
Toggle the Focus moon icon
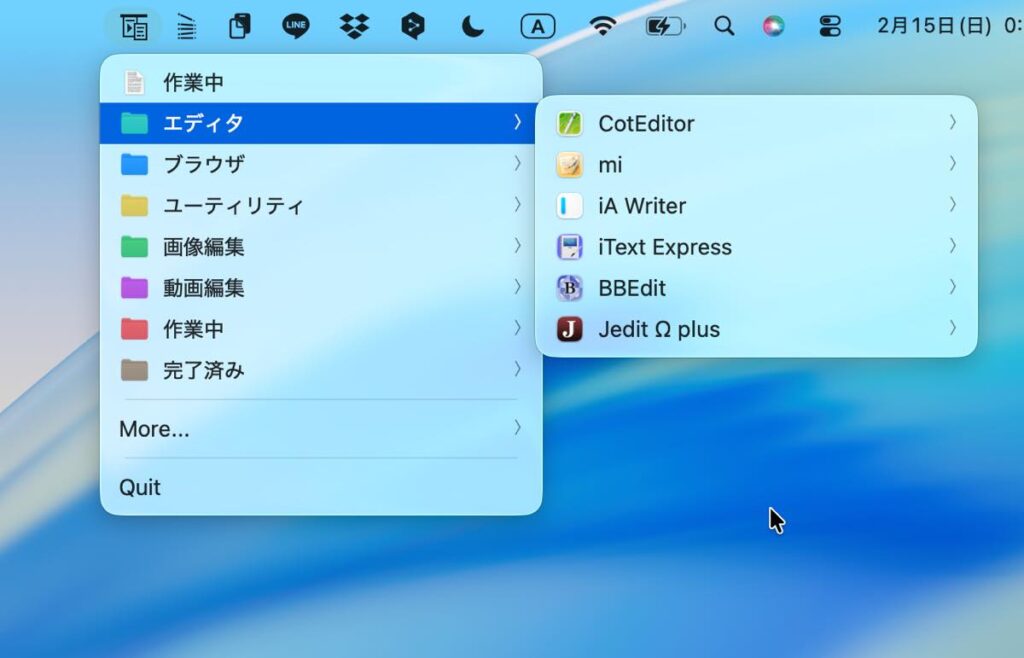coord(473,26)
